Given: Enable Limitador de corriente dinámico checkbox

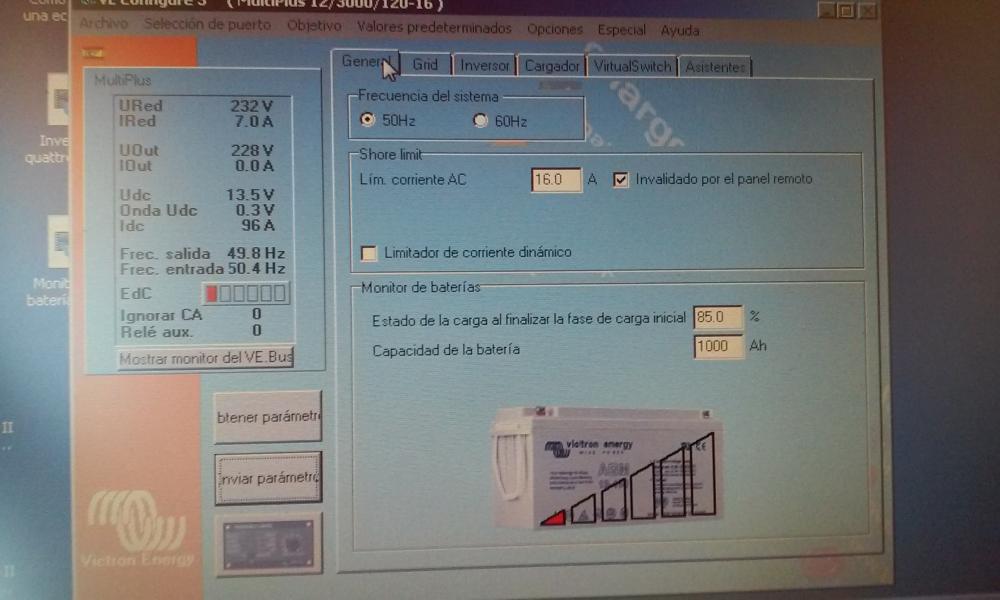Looking at the screenshot, I should click(x=369, y=253).
